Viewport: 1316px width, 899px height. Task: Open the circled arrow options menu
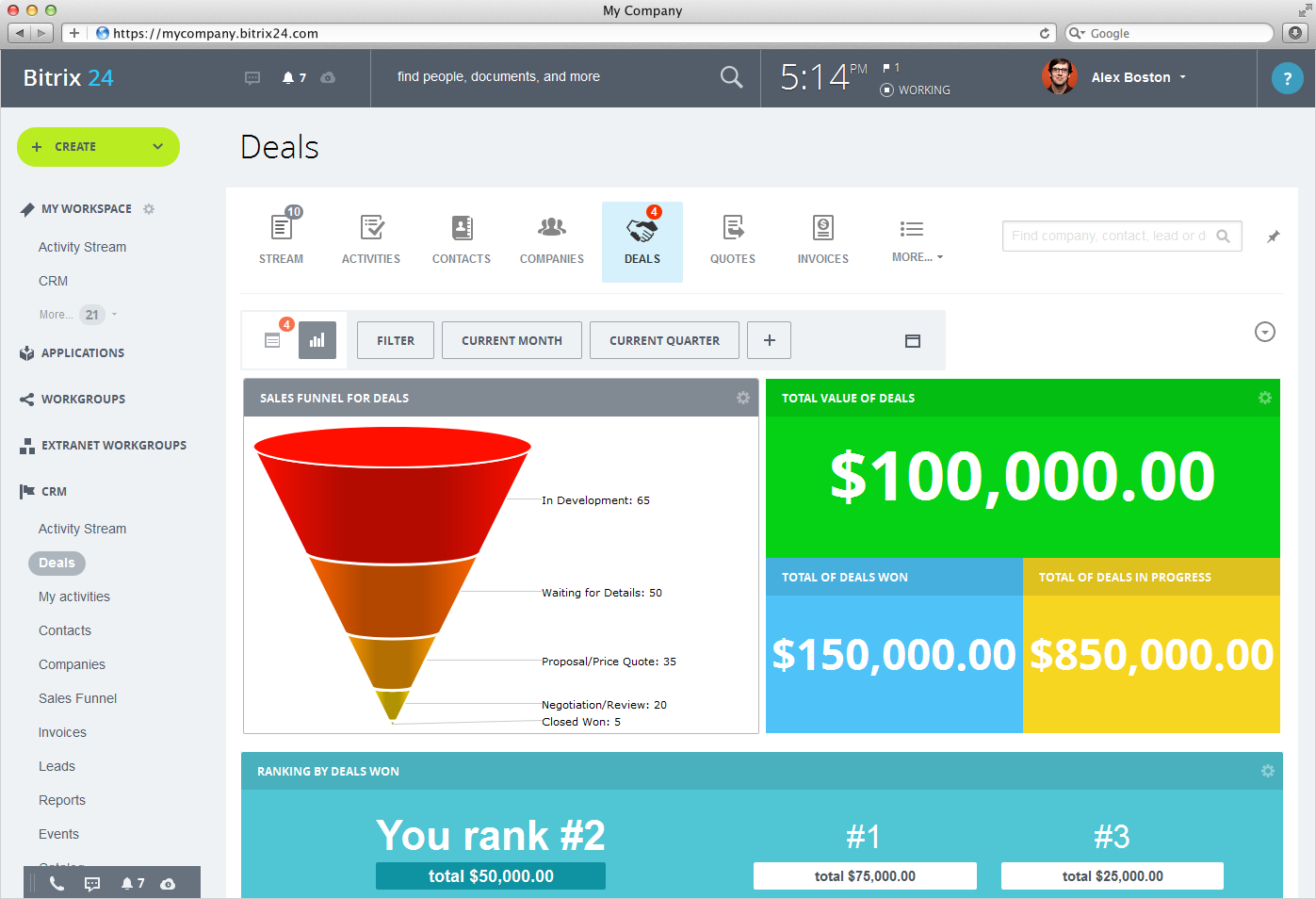point(1265,332)
